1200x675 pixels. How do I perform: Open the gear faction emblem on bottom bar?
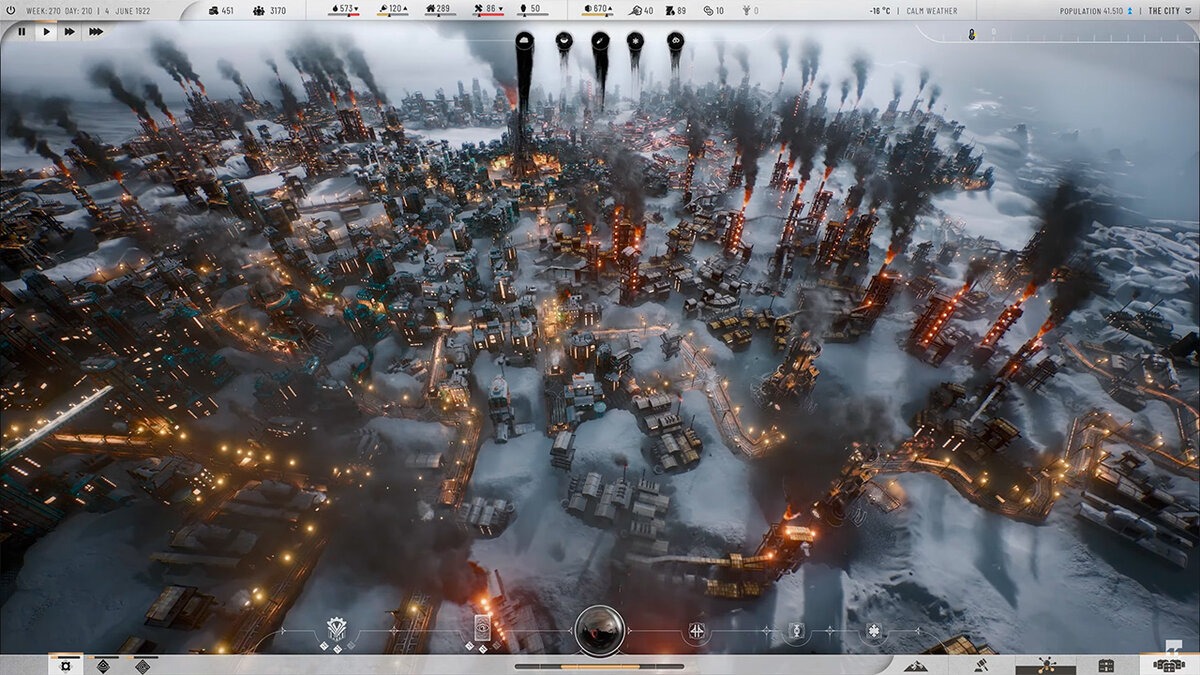pos(337,629)
